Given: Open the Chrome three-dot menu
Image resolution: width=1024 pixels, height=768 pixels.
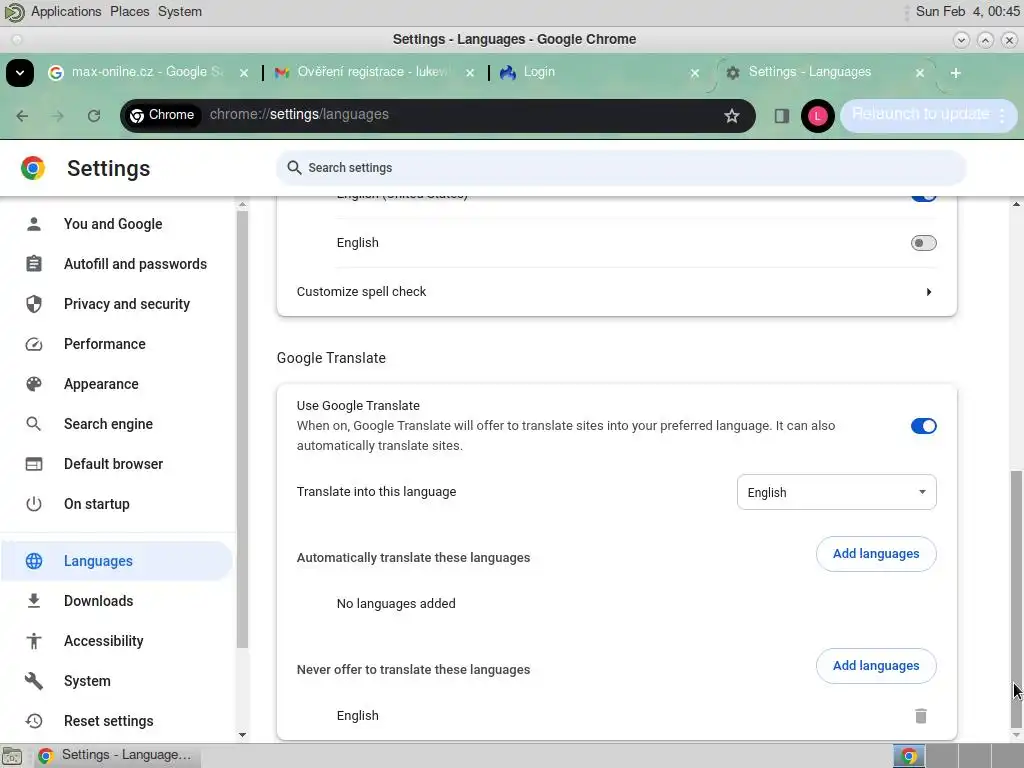Looking at the screenshot, I should pos(1002,115).
